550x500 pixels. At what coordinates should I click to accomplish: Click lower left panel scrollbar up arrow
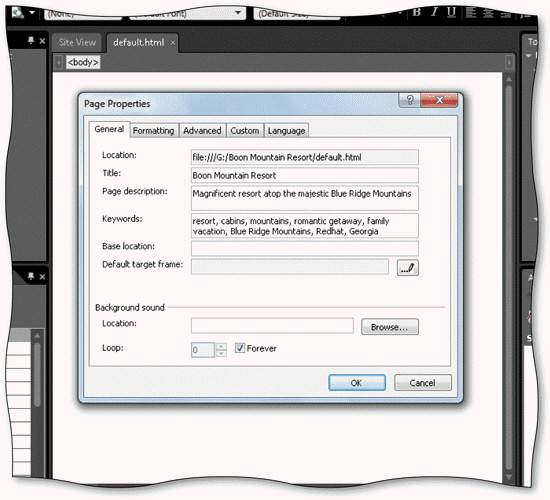pos(37,336)
